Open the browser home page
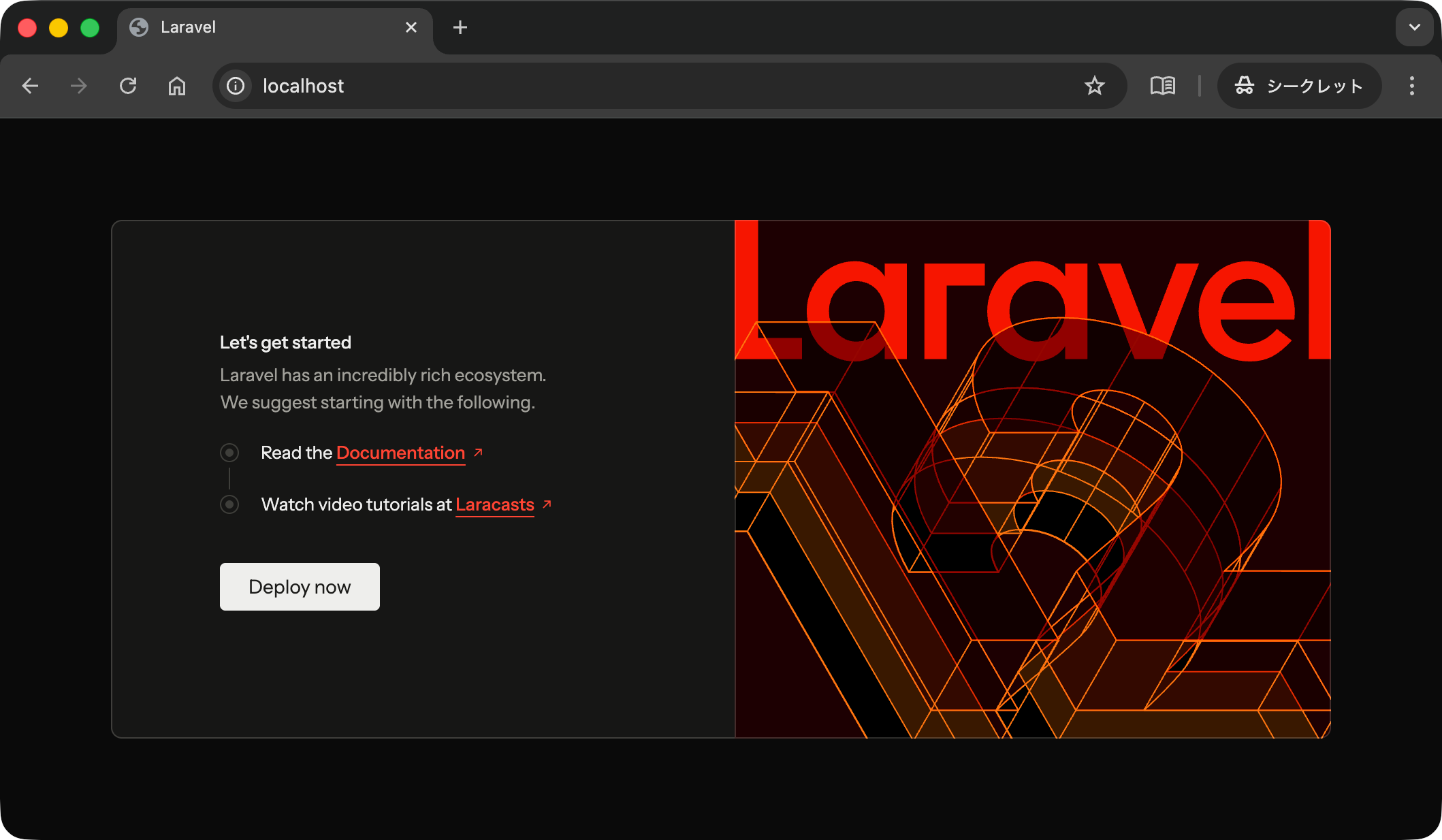 tap(177, 86)
